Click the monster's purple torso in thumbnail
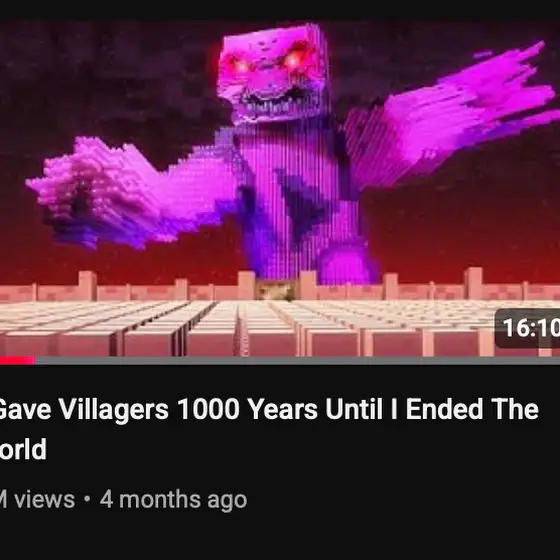Screen dimensions: 560x560 296,200
